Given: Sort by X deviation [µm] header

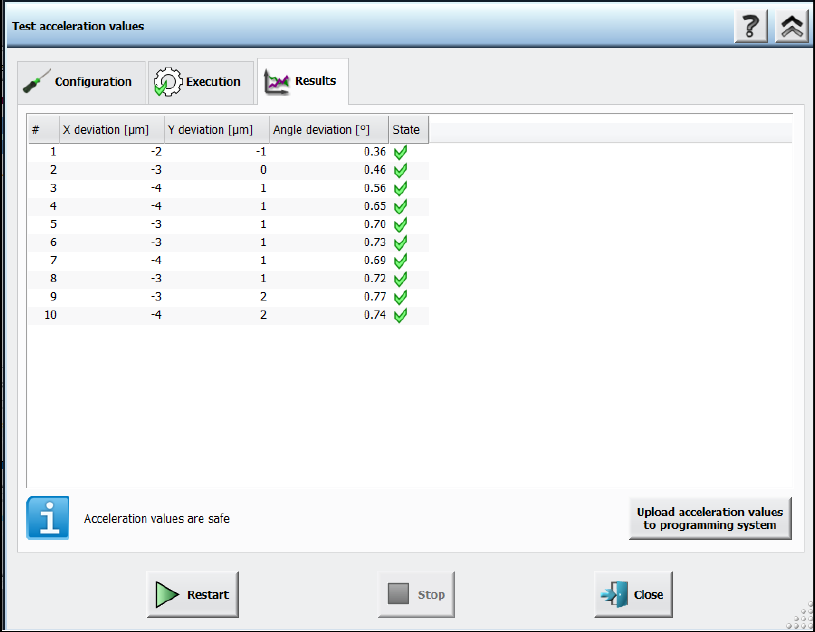Looking at the screenshot, I should [x=112, y=129].
